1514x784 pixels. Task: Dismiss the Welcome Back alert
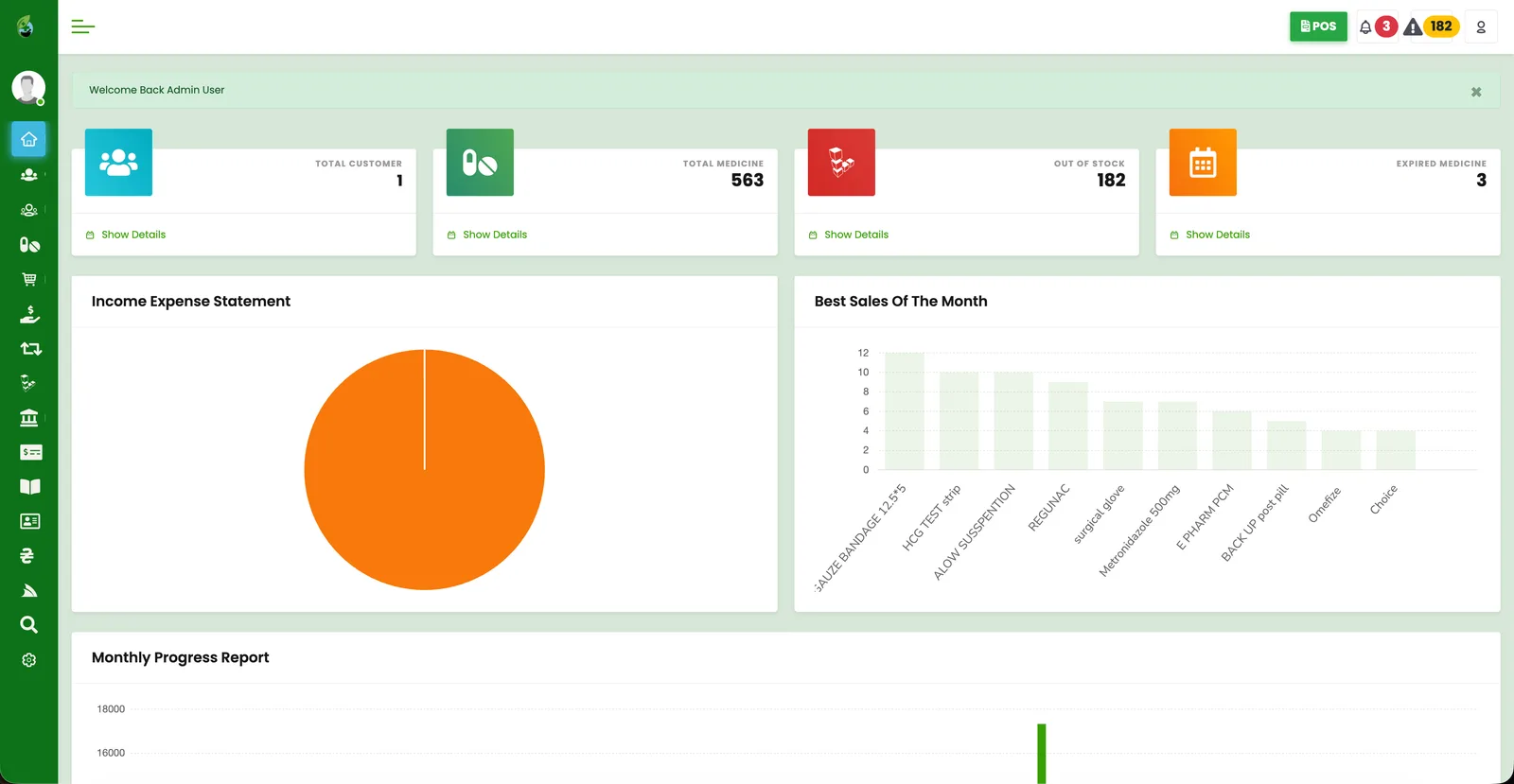[x=1476, y=92]
